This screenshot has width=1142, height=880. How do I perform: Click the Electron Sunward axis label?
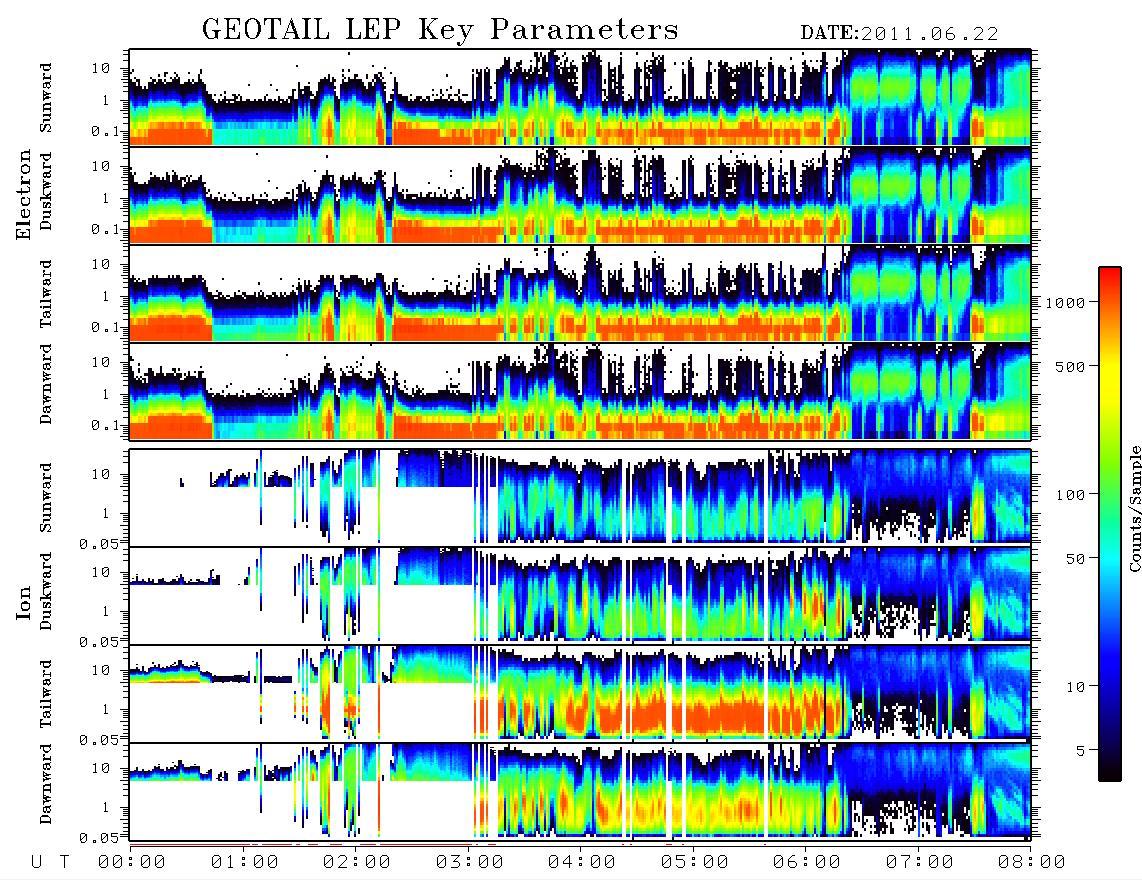(x=46, y=98)
